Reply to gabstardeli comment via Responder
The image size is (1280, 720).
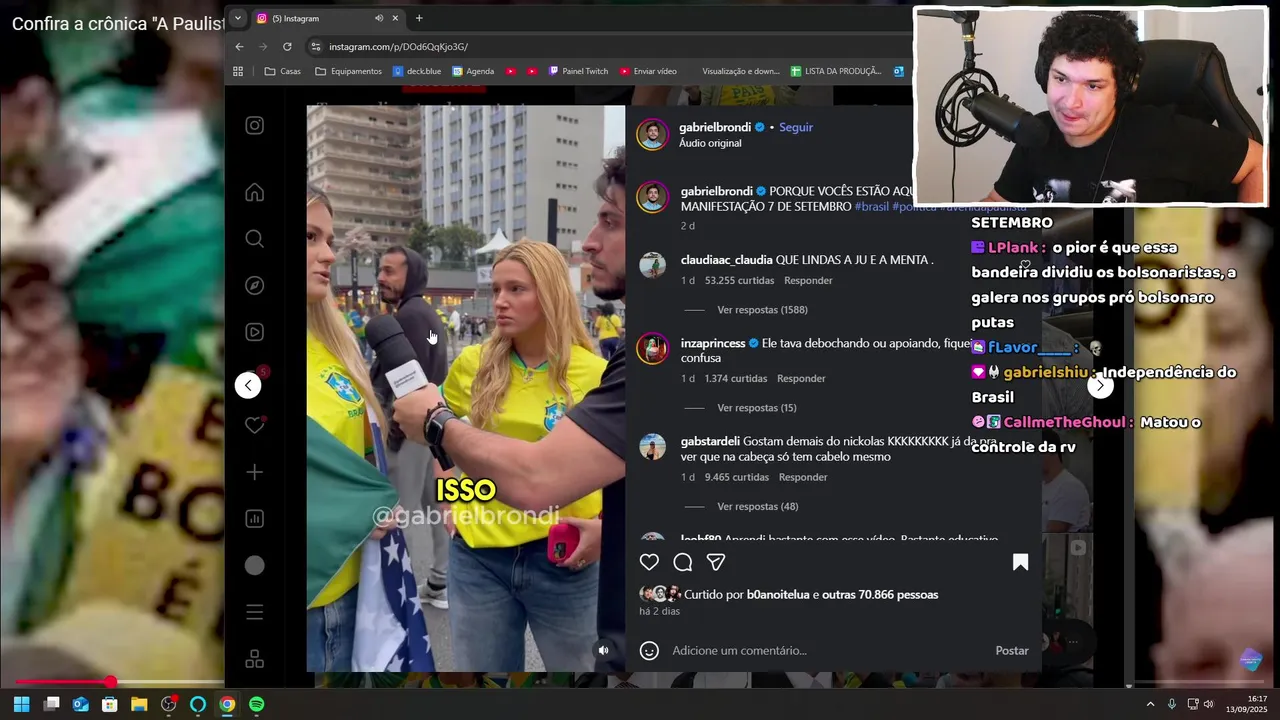(803, 478)
